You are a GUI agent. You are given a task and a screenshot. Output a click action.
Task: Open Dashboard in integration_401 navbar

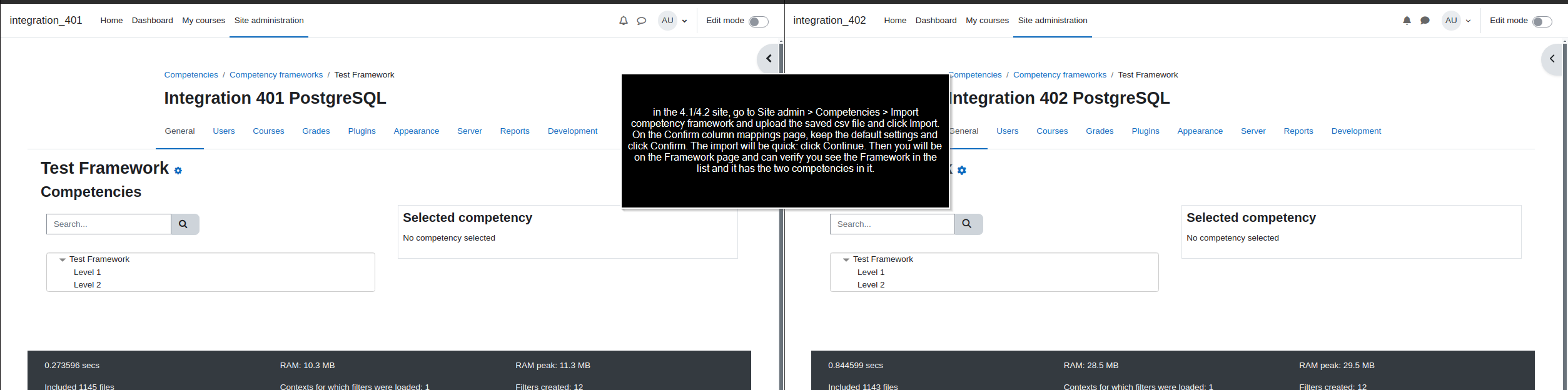point(152,21)
